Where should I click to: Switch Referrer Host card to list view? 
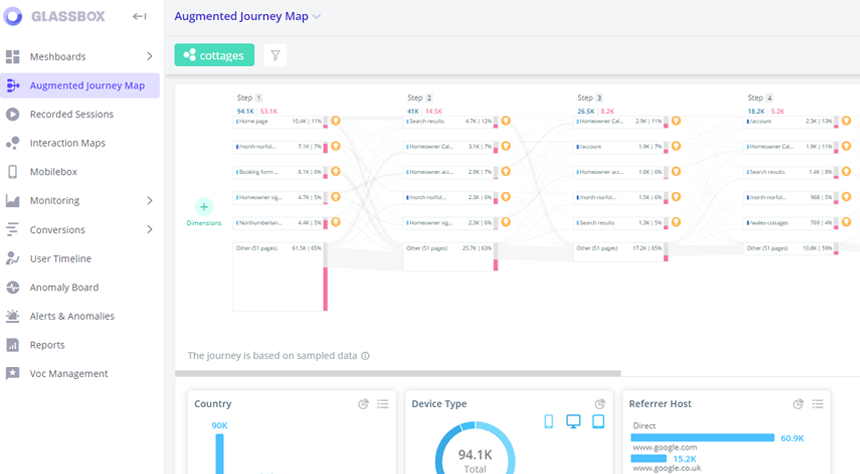(817, 404)
